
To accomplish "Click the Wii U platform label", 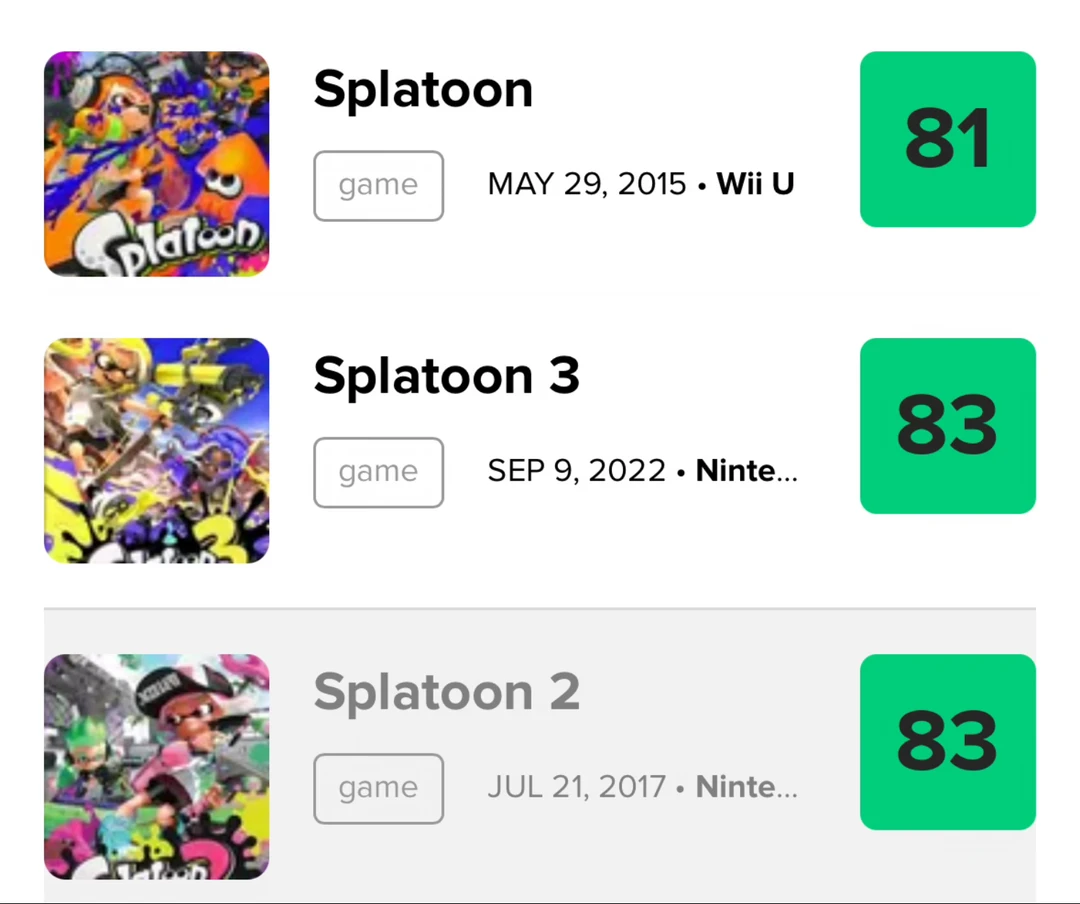I will pos(756,184).
